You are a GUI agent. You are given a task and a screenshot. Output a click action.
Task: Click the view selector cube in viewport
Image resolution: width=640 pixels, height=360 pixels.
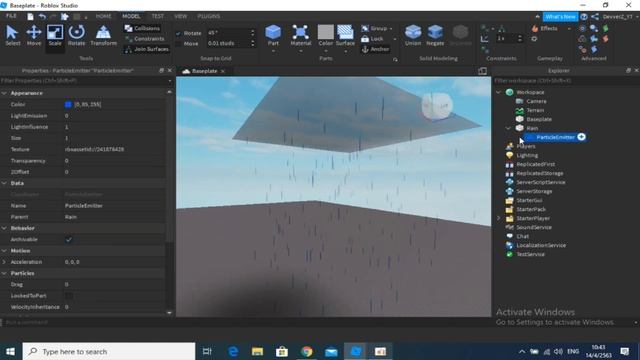pyautogui.click(x=437, y=106)
